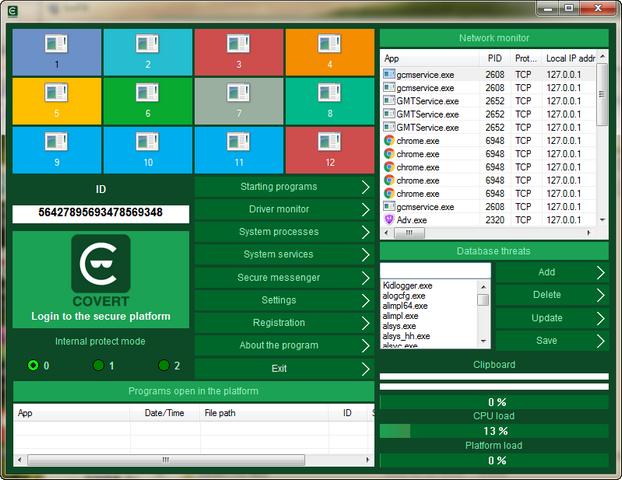Select the Adv.exe PID 2320 cell
This screenshot has height=480, width=622.
[x=495, y=220]
